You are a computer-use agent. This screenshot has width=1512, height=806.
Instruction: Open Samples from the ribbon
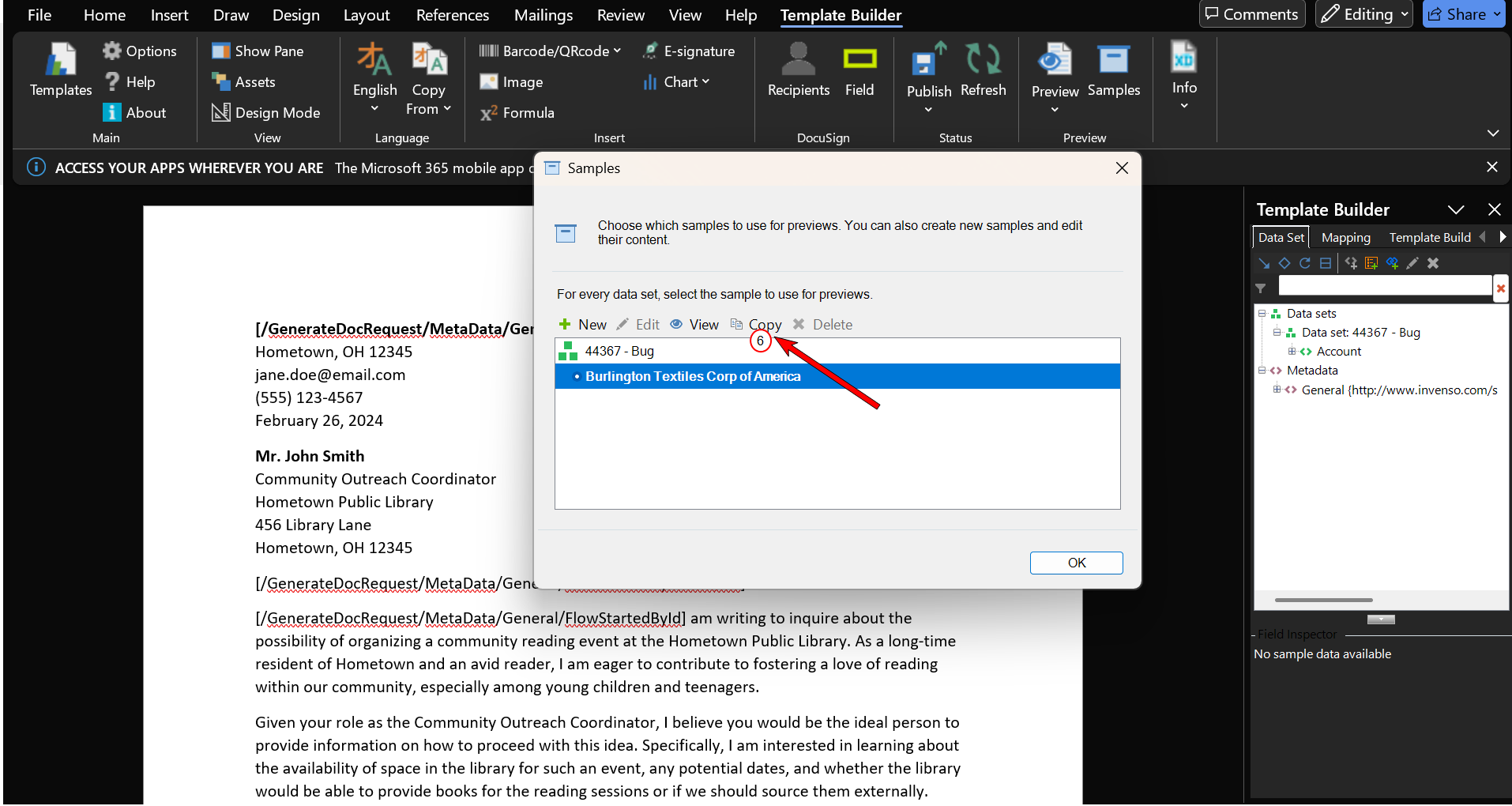pos(1114,70)
